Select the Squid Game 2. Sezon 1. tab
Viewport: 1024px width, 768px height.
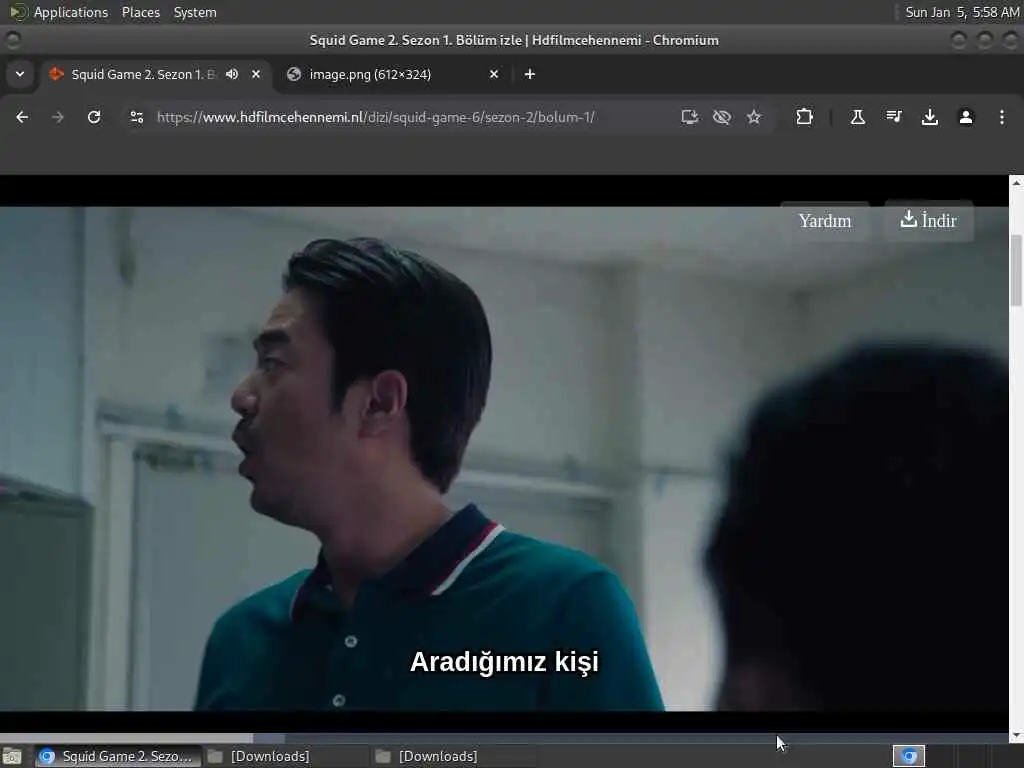click(142, 74)
